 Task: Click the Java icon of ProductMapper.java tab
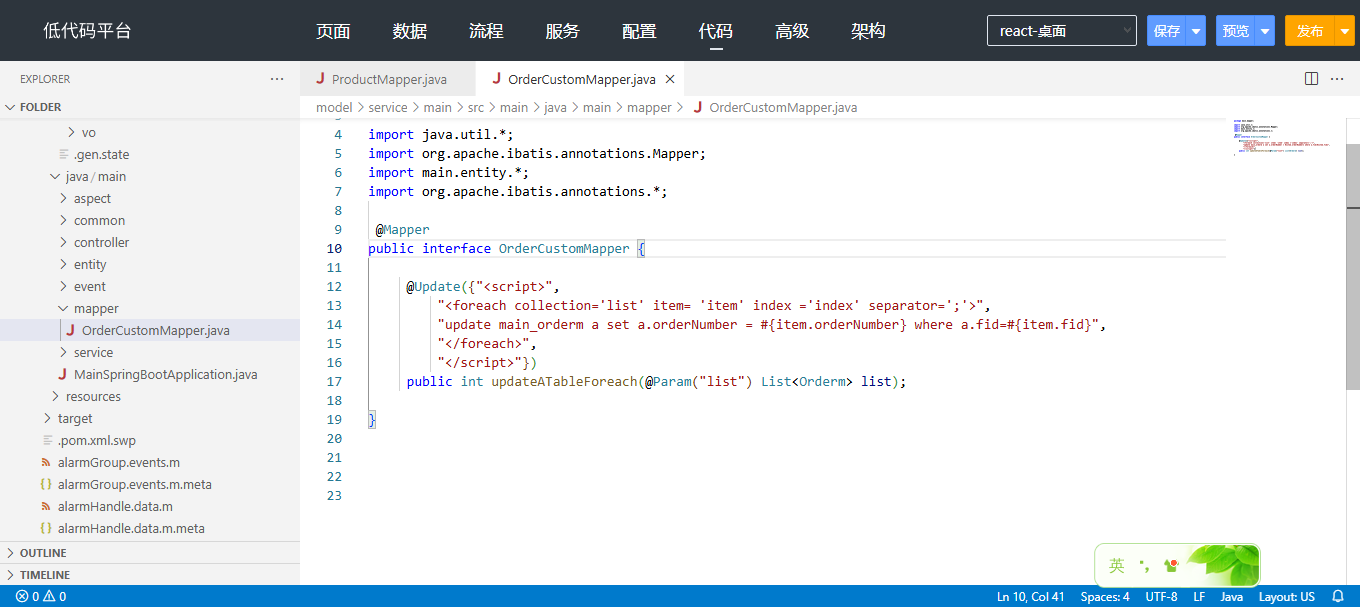[320, 79]
